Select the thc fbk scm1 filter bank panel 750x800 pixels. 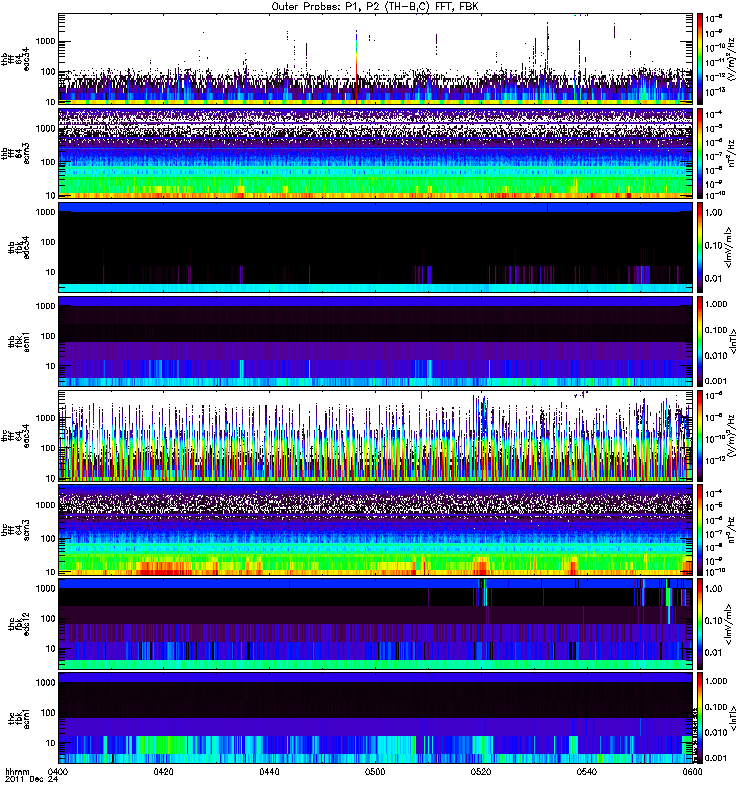[376, 718]
